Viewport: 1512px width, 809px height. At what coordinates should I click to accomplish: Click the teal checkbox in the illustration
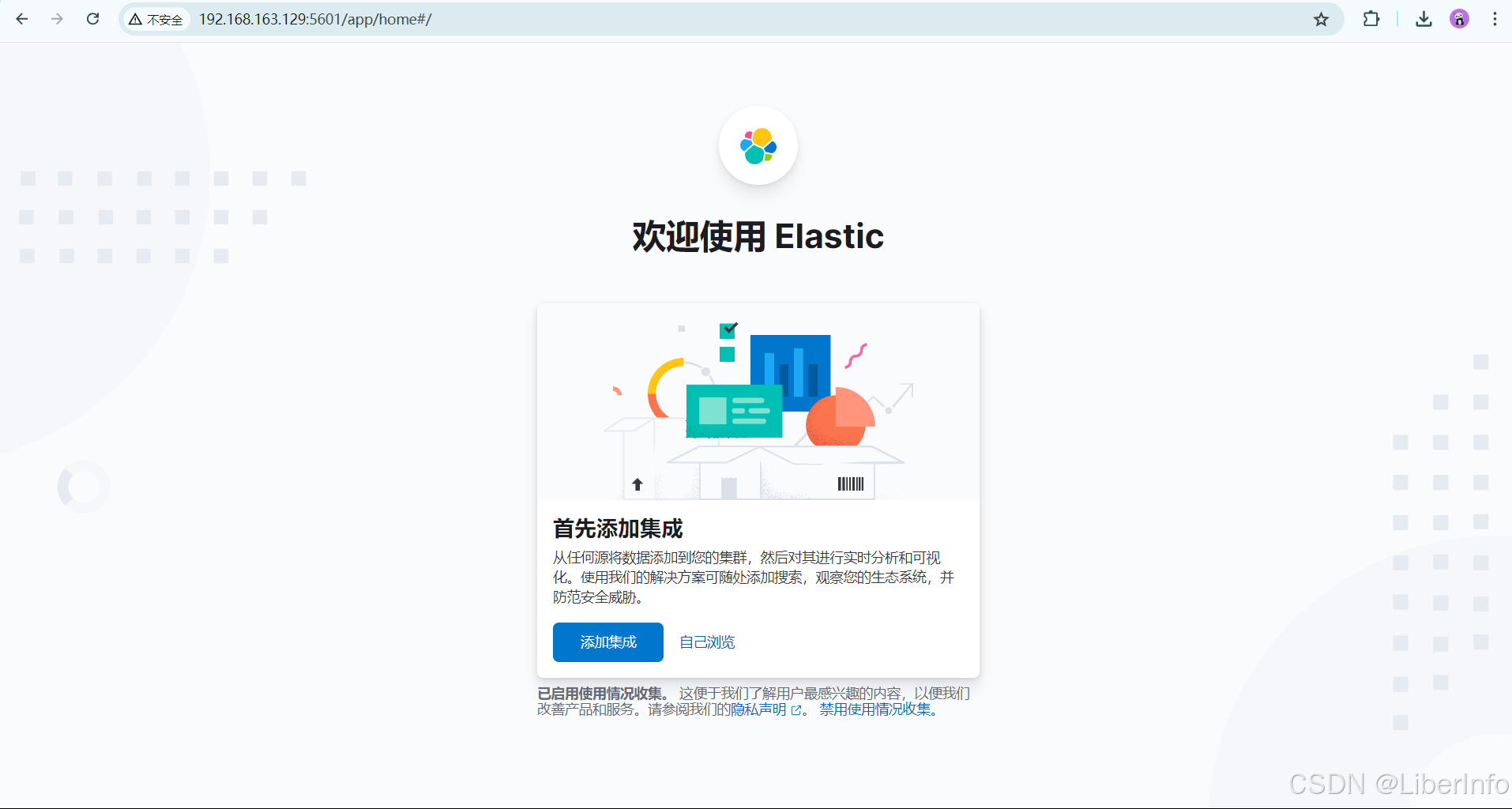click(x=728, y=330)
